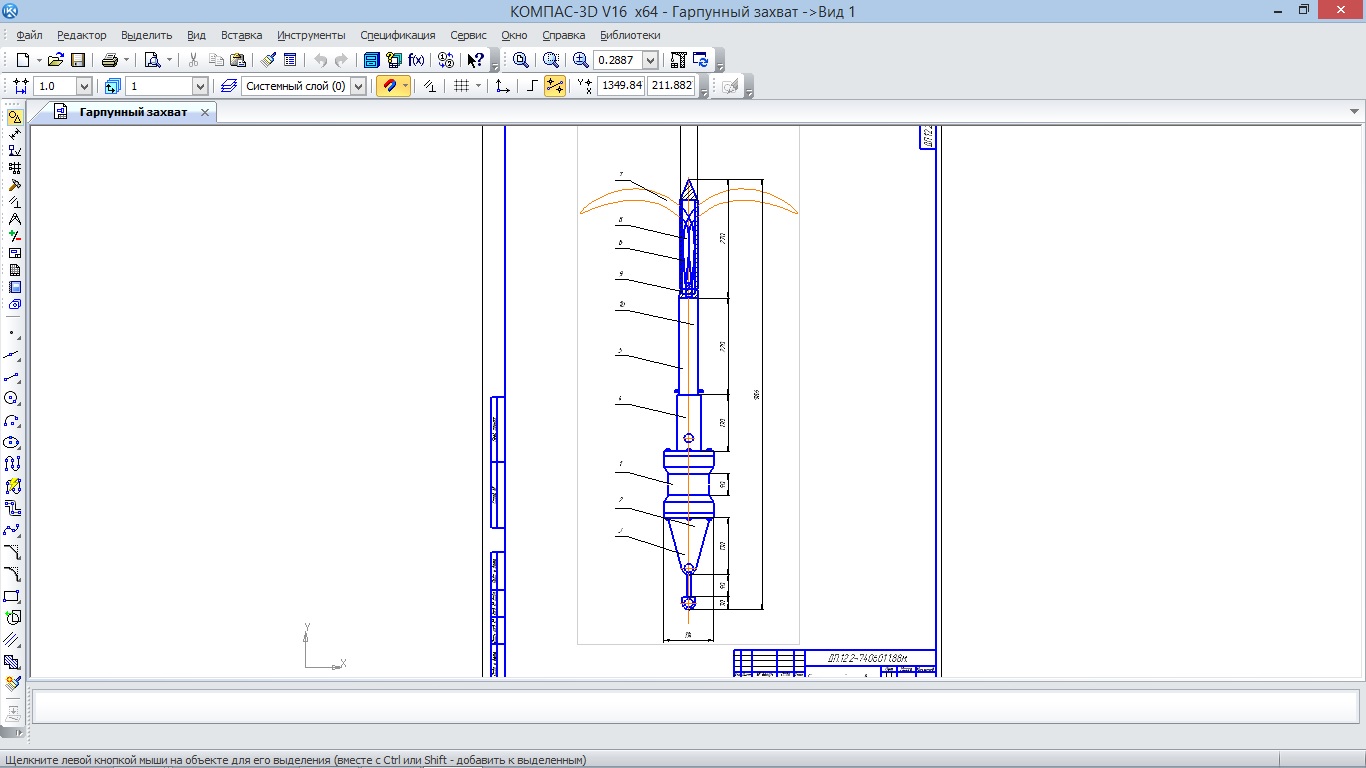Open the Инструменты menu
The width and height of the screenshot is (1366, 768).
point(311,35)
